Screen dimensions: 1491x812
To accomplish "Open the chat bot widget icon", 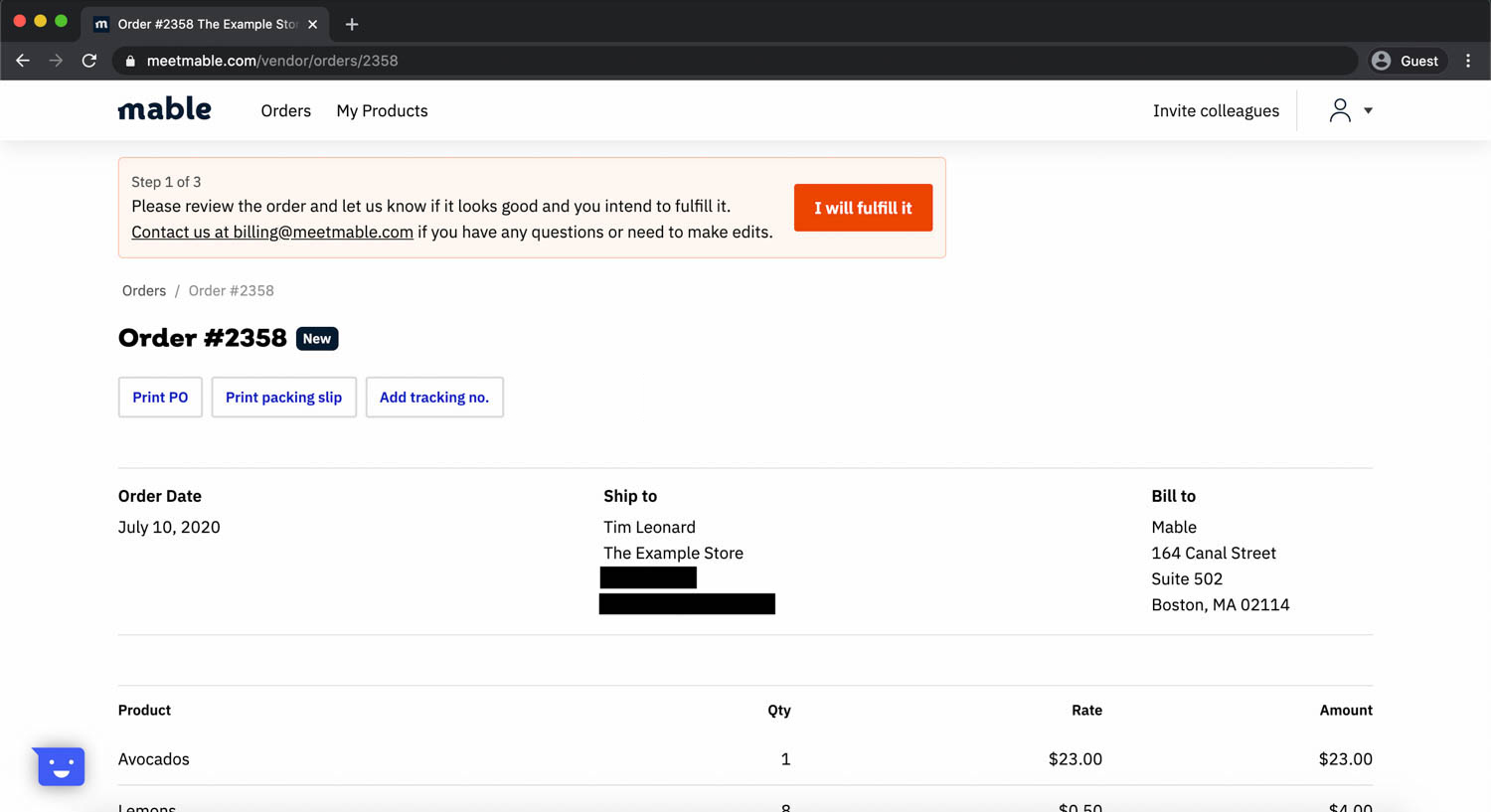I will (61, 766).
